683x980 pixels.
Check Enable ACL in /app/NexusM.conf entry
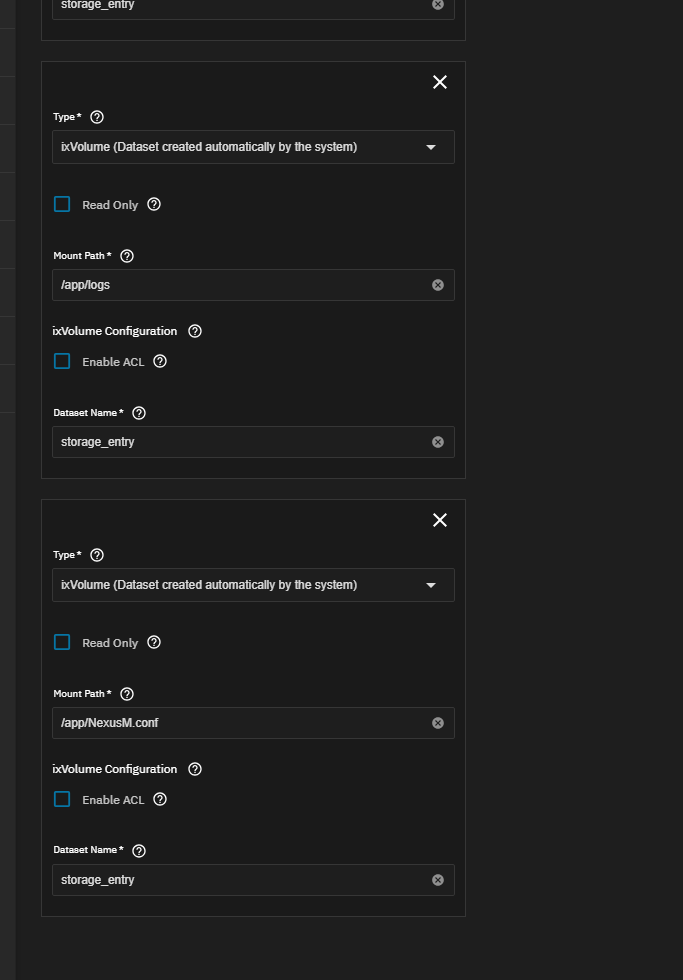point(62,799)
